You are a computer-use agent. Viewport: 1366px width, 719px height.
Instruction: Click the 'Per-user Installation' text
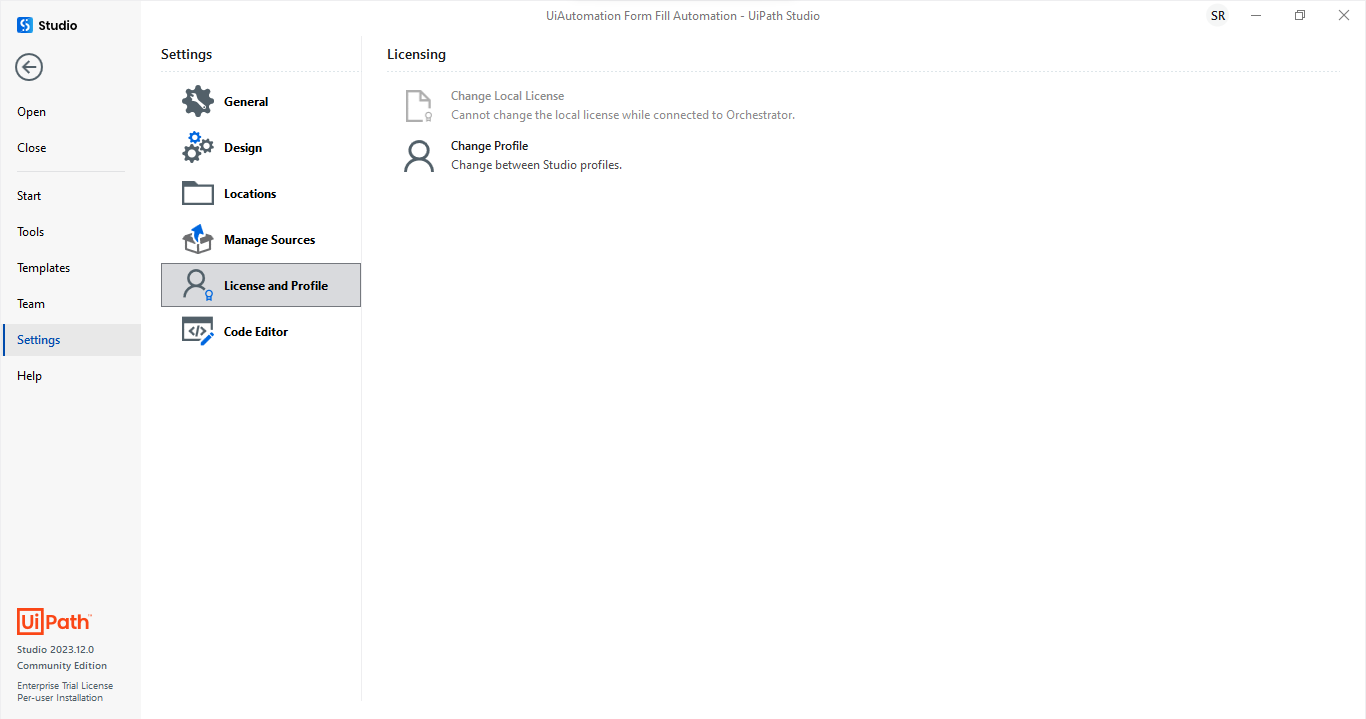click(60, 698)
